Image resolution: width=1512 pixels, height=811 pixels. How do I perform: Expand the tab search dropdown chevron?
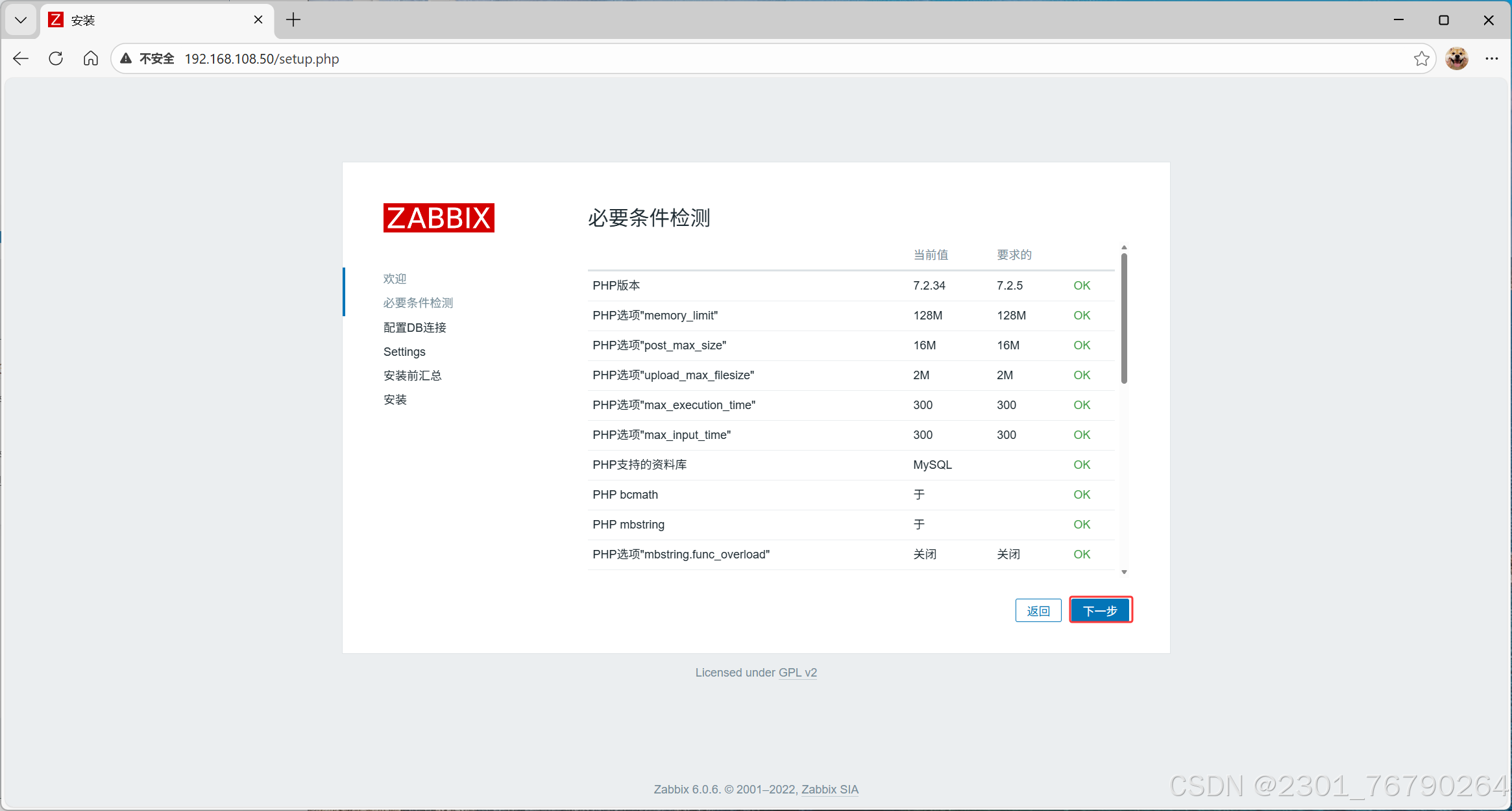[21, 20]
